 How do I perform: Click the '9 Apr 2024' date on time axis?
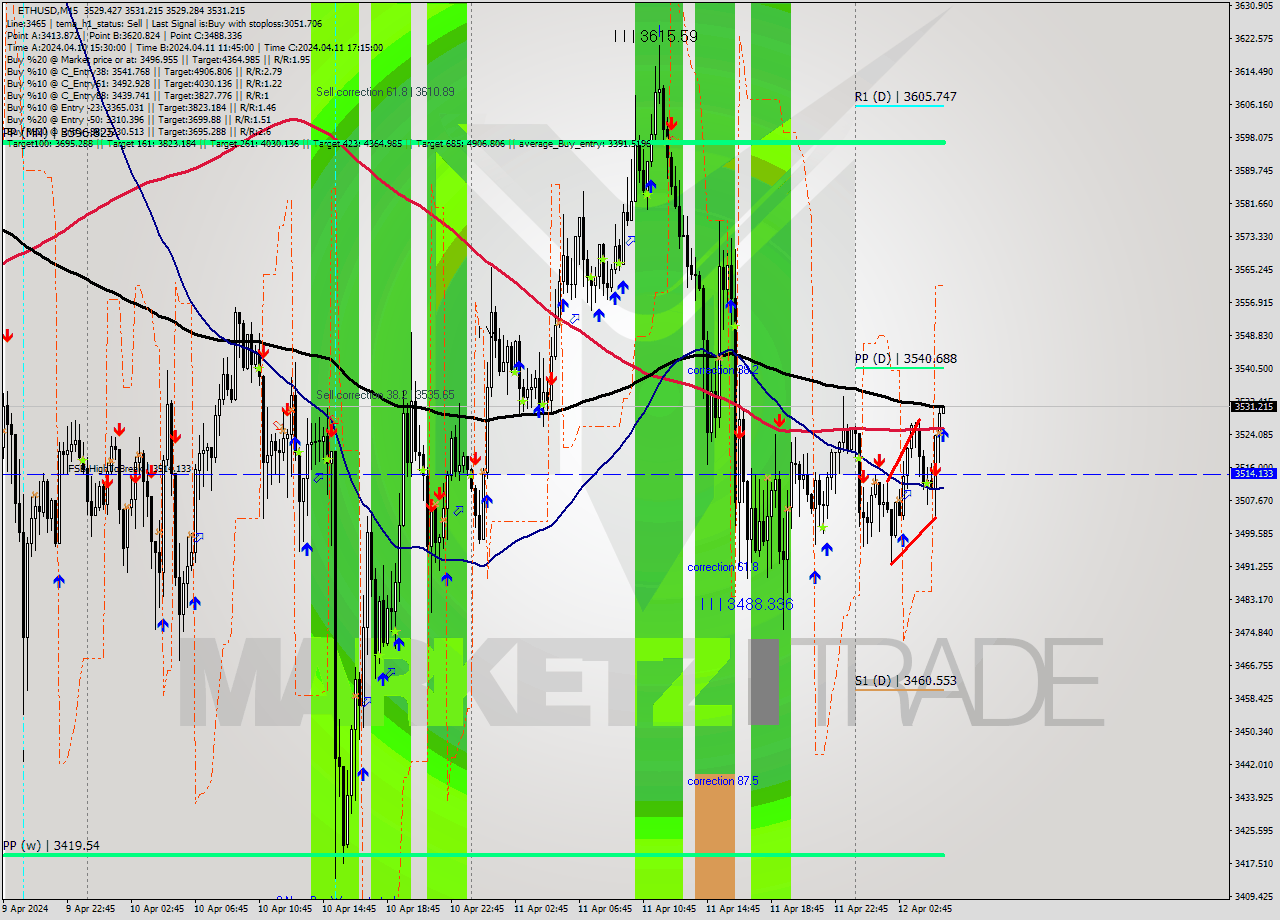click(x=26, y=910)
